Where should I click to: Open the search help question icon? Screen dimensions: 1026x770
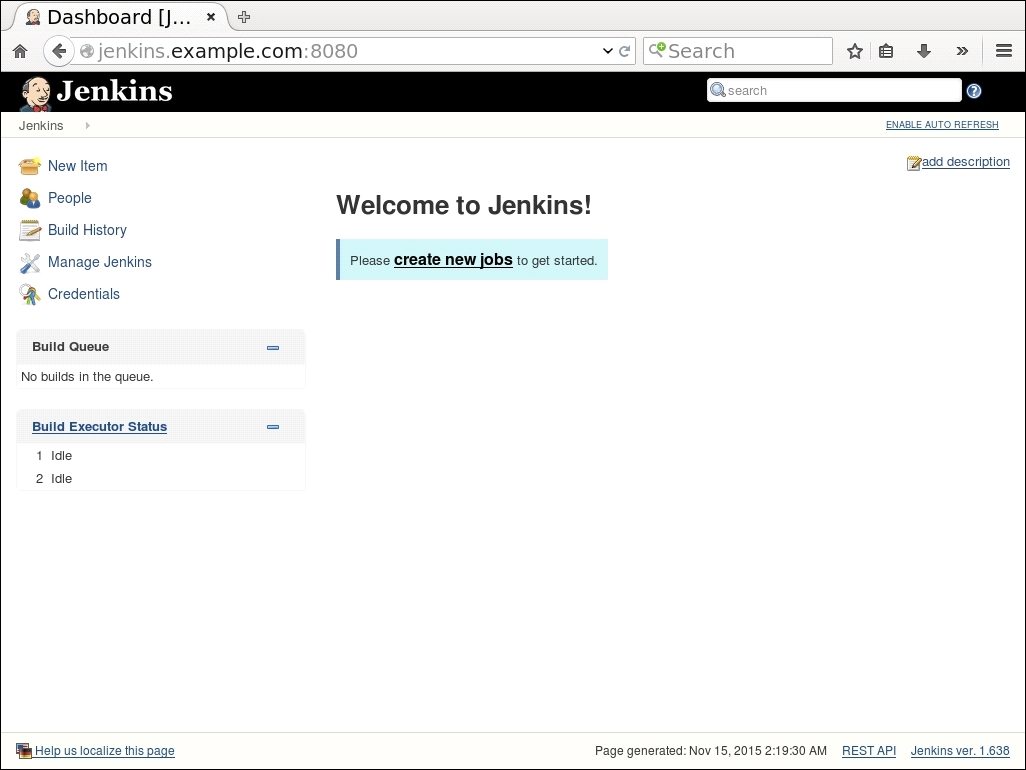coord(974,91)
